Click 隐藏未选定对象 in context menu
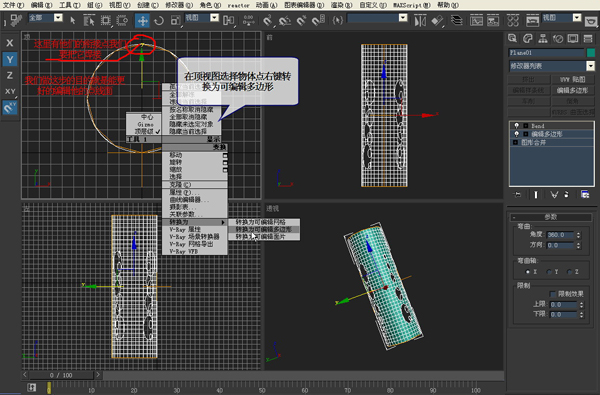 (191, 124)
